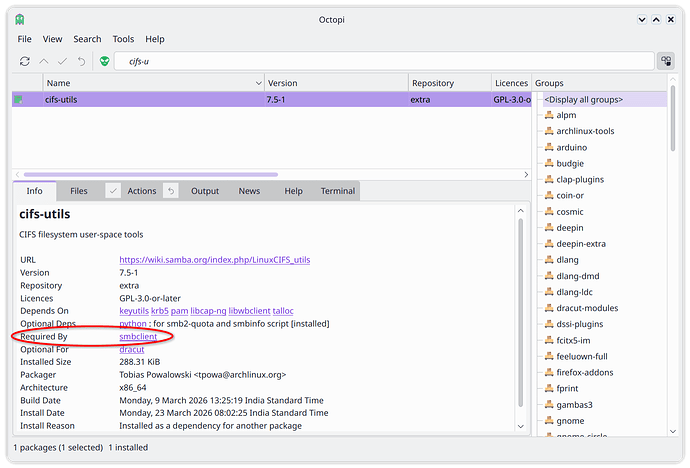The height and width of the screenshot is (468, 690).
Task: Select the fprint group
Action: pyautogui.click(x=567, y=388)
